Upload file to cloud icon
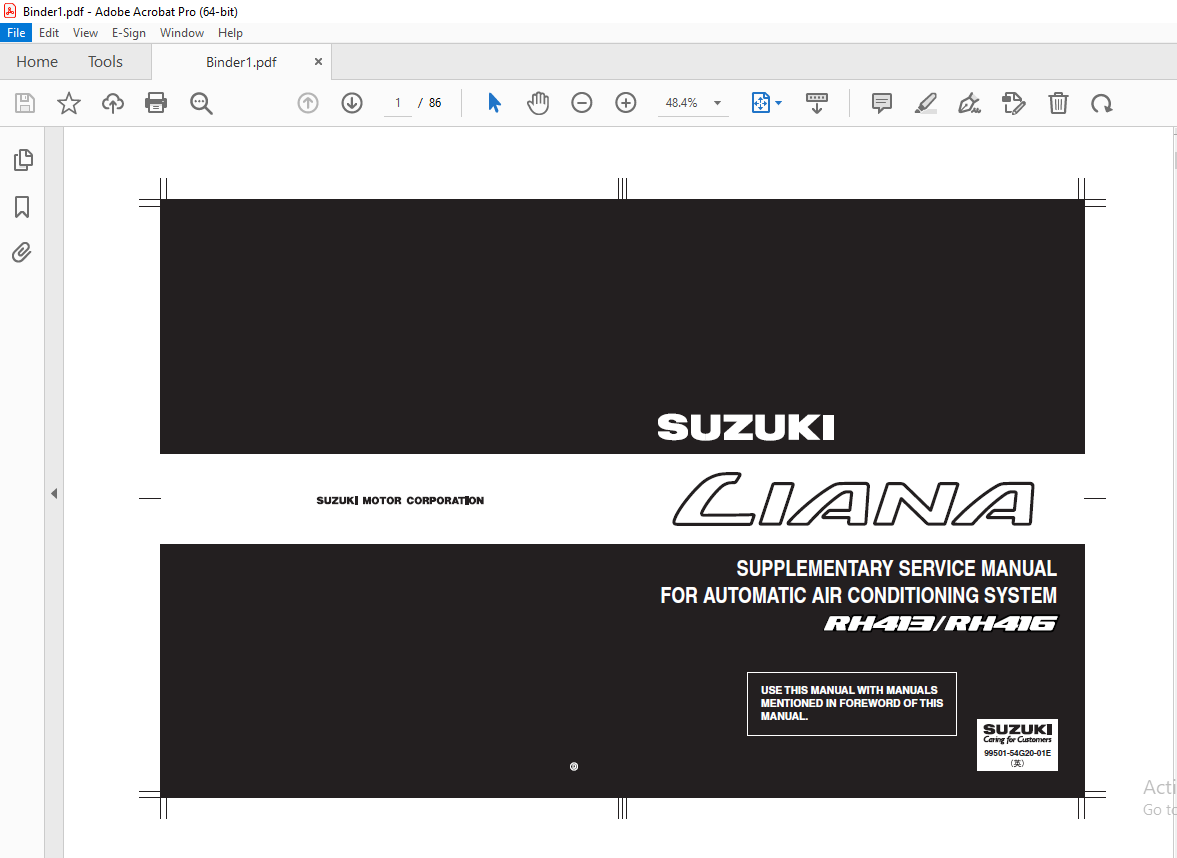The height and width of the screenshot is (858, 1177). [113, 103]
